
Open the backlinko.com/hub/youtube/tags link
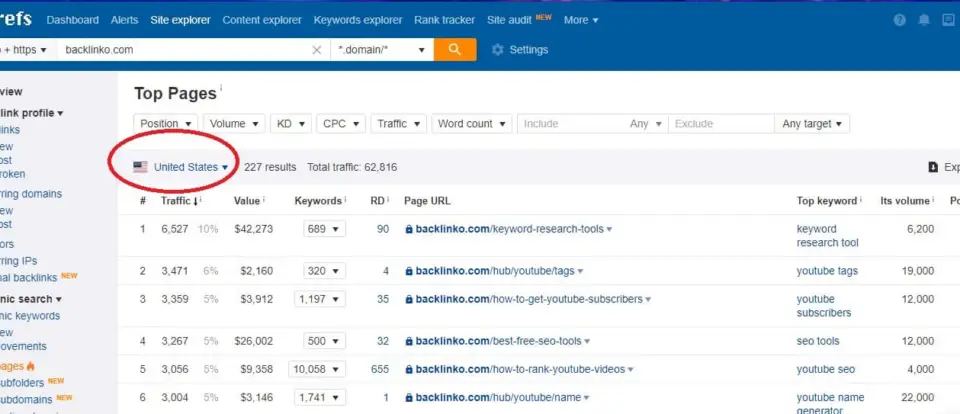pyautogui.click(x=495, y=271)
